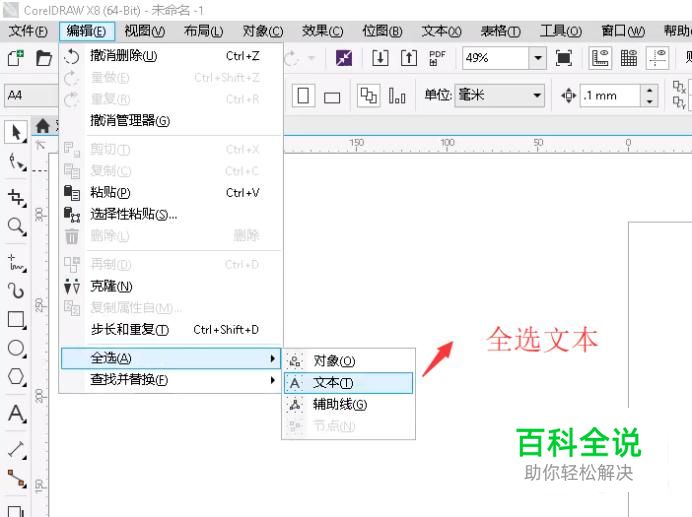Select 辅助线(G) in Select All submenu

tap(349, 404)
